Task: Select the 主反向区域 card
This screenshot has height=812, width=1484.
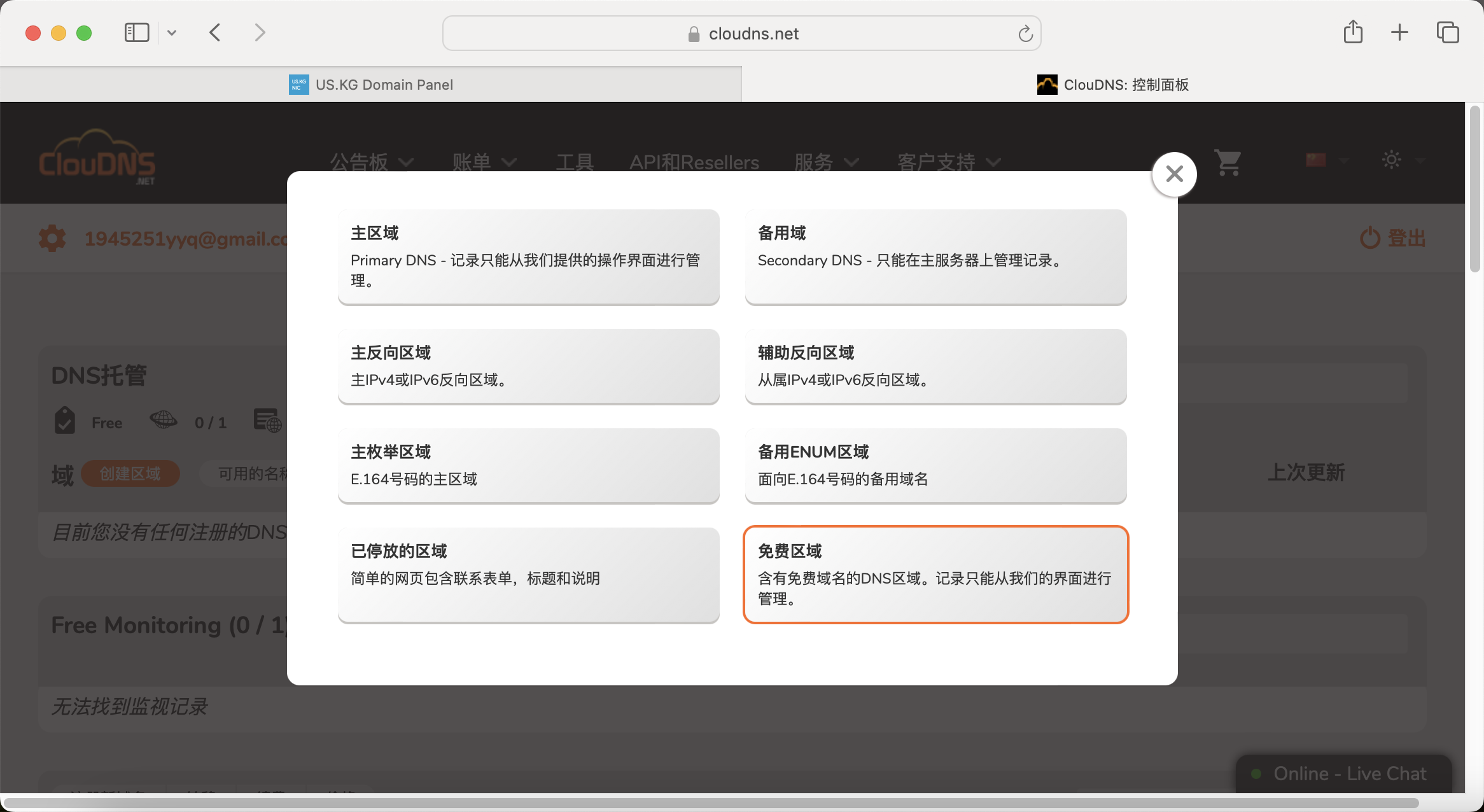Action: 528,366
